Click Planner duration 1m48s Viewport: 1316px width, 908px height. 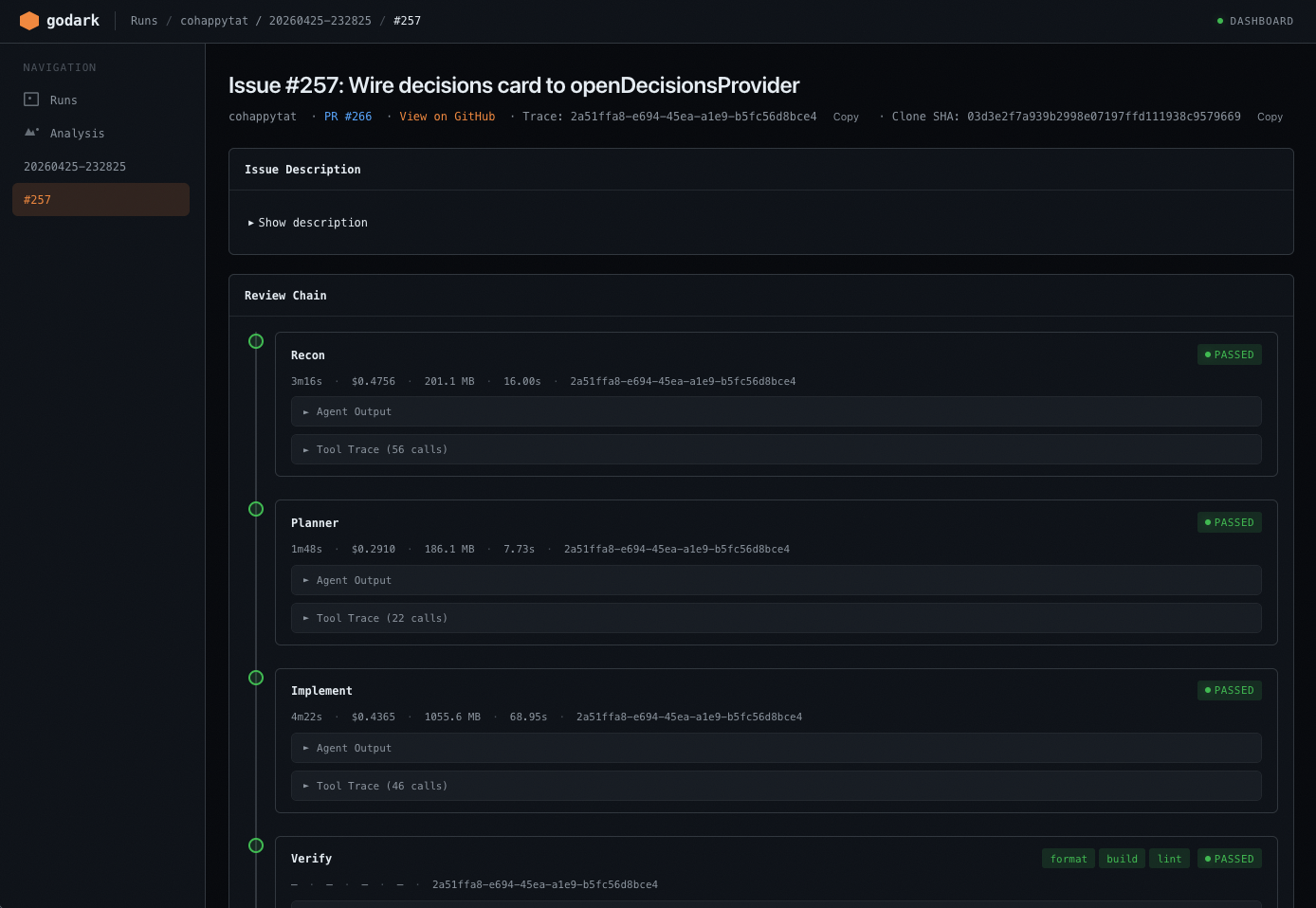(306, 549)
